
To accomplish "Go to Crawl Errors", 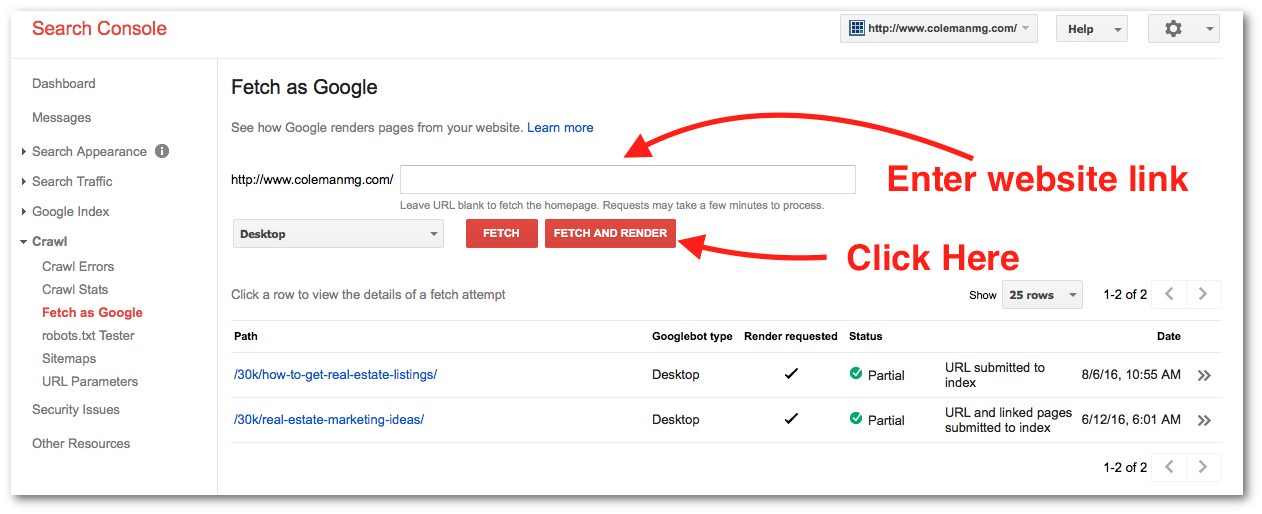I will pyautogui.click(x=78, y=266).
